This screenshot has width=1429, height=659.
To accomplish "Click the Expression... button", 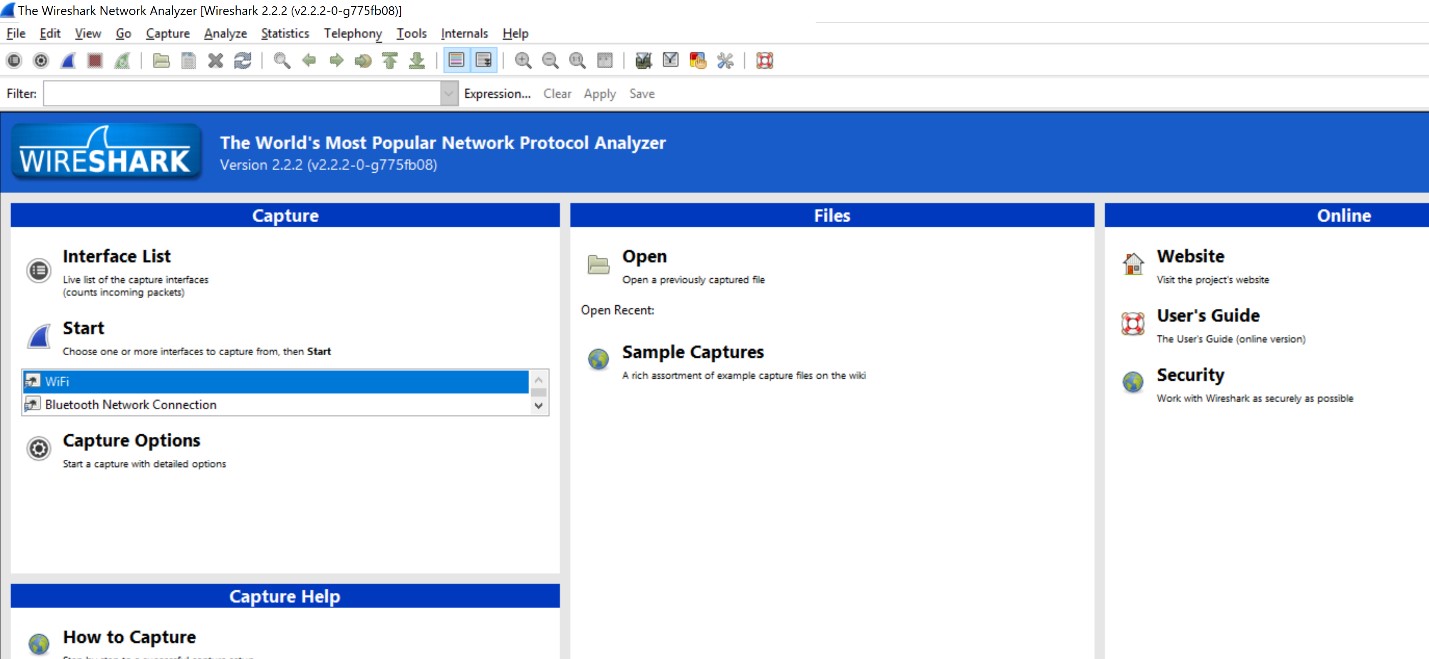I will [x=497, y=93].
